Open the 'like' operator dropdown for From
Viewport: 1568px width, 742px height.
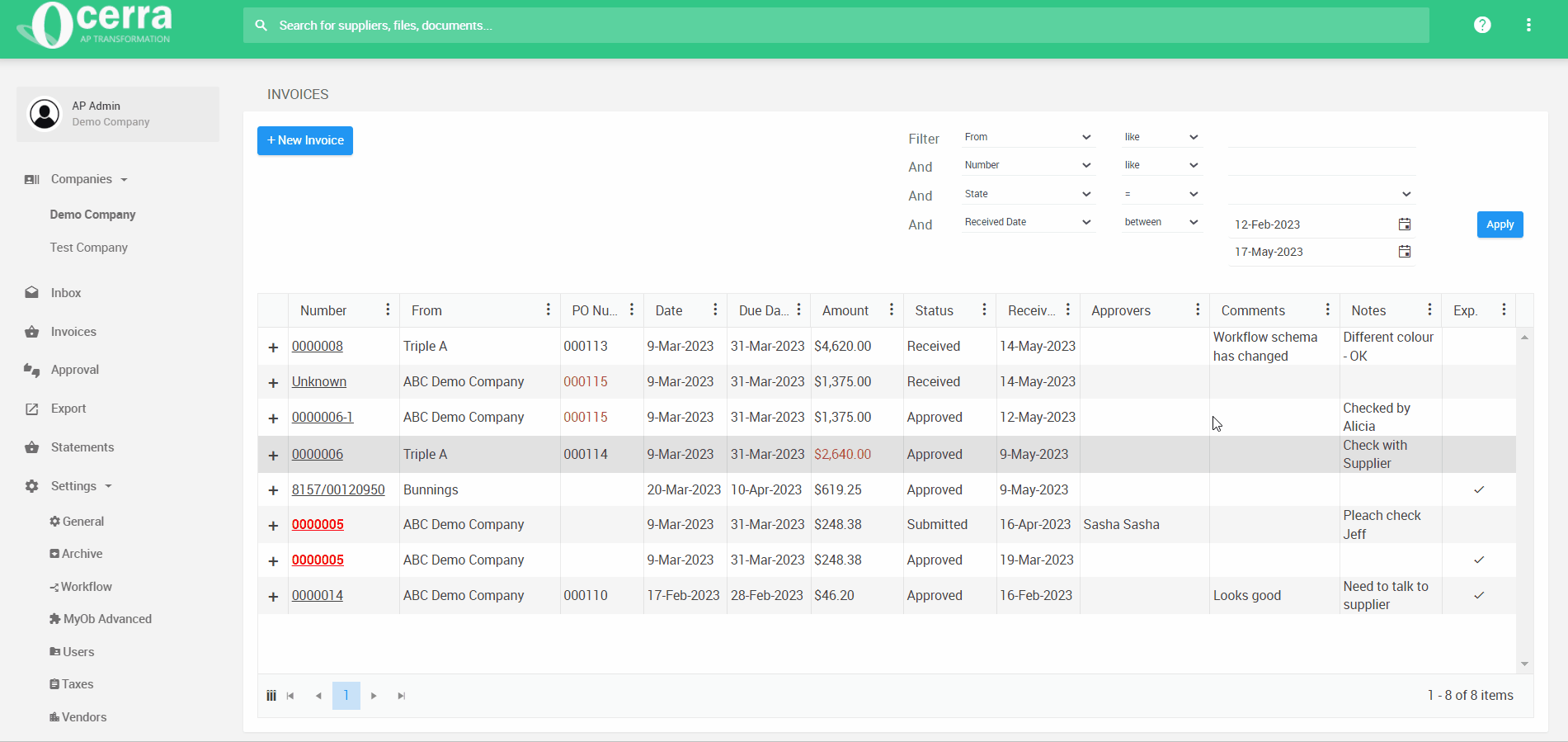[1161, 137]
